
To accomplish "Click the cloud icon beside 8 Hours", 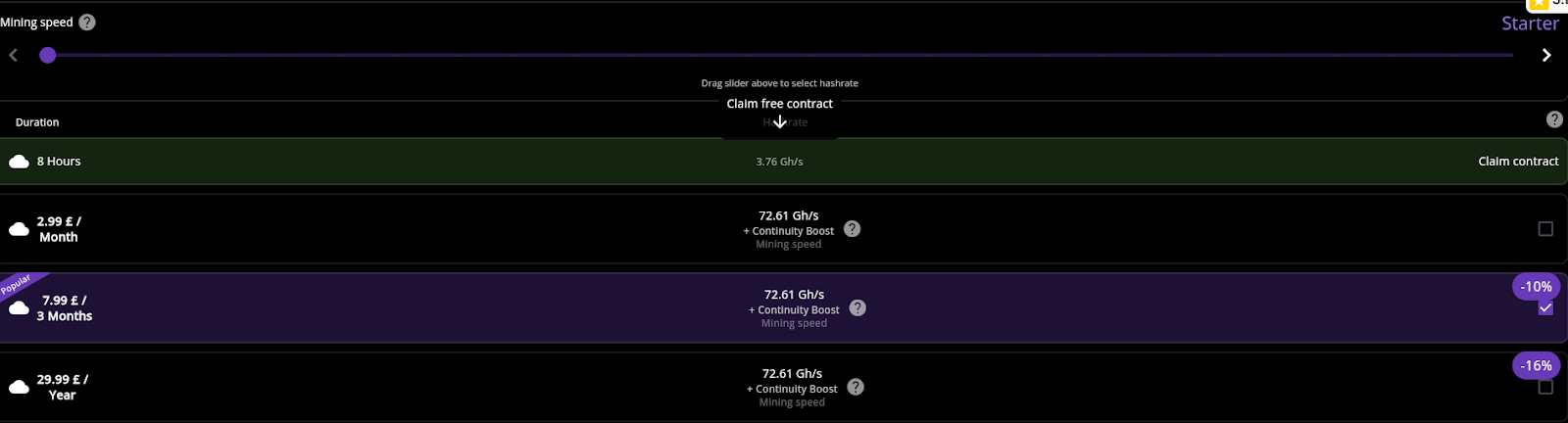I will 19,162.
